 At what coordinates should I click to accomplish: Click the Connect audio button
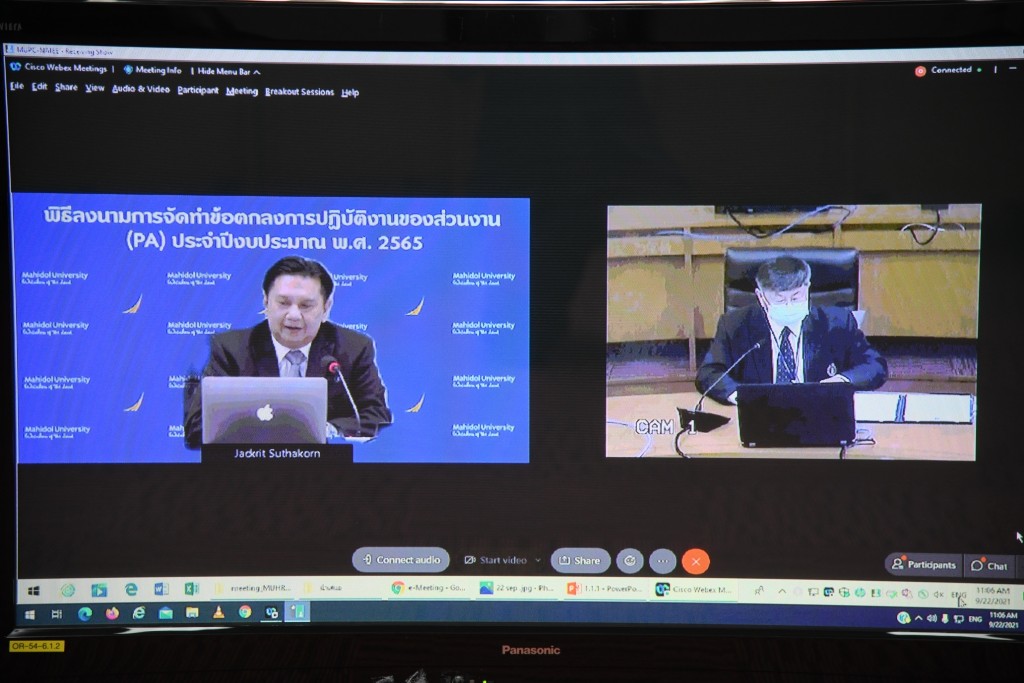click(401, 560)
